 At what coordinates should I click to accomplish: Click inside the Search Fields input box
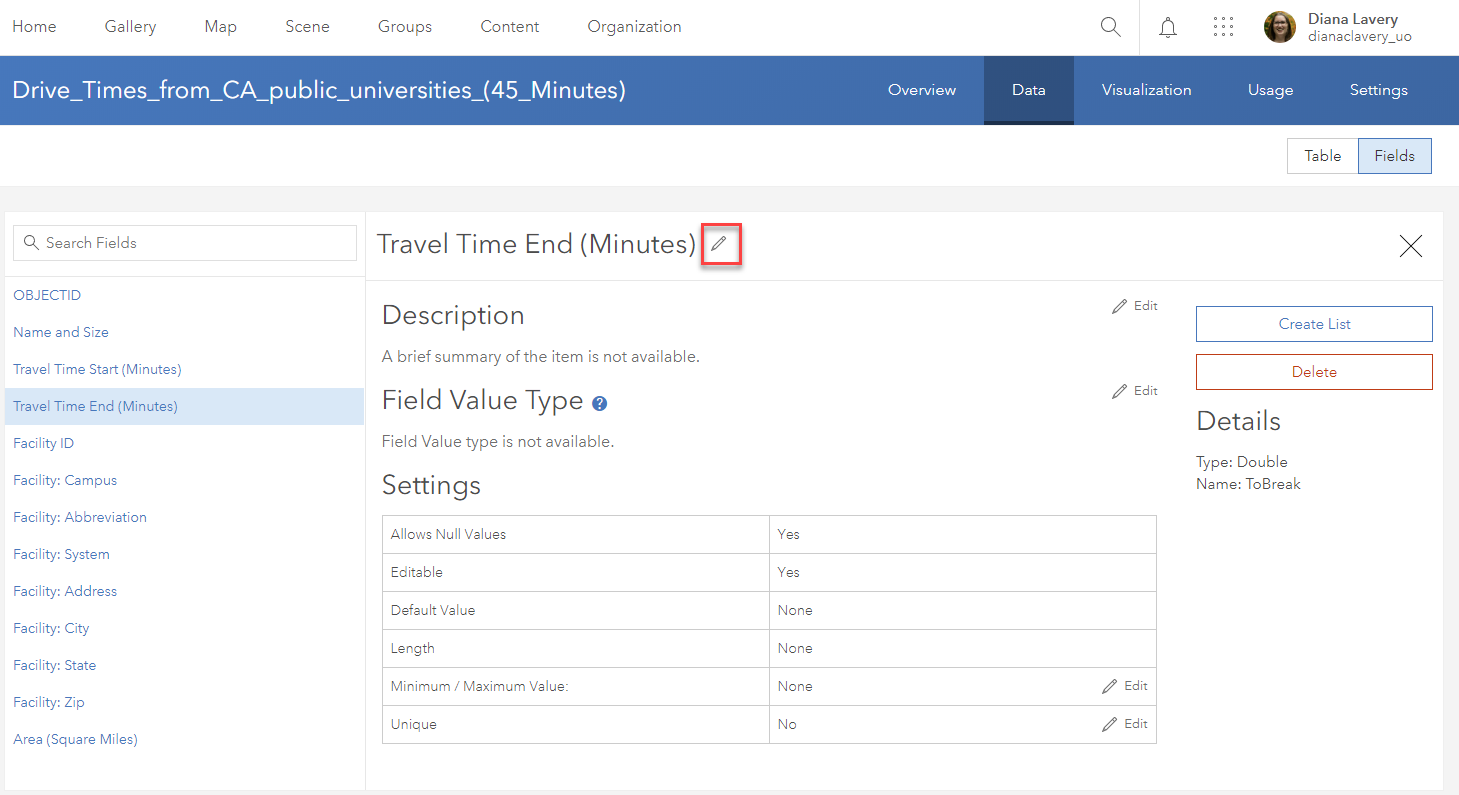pos(184,242)
